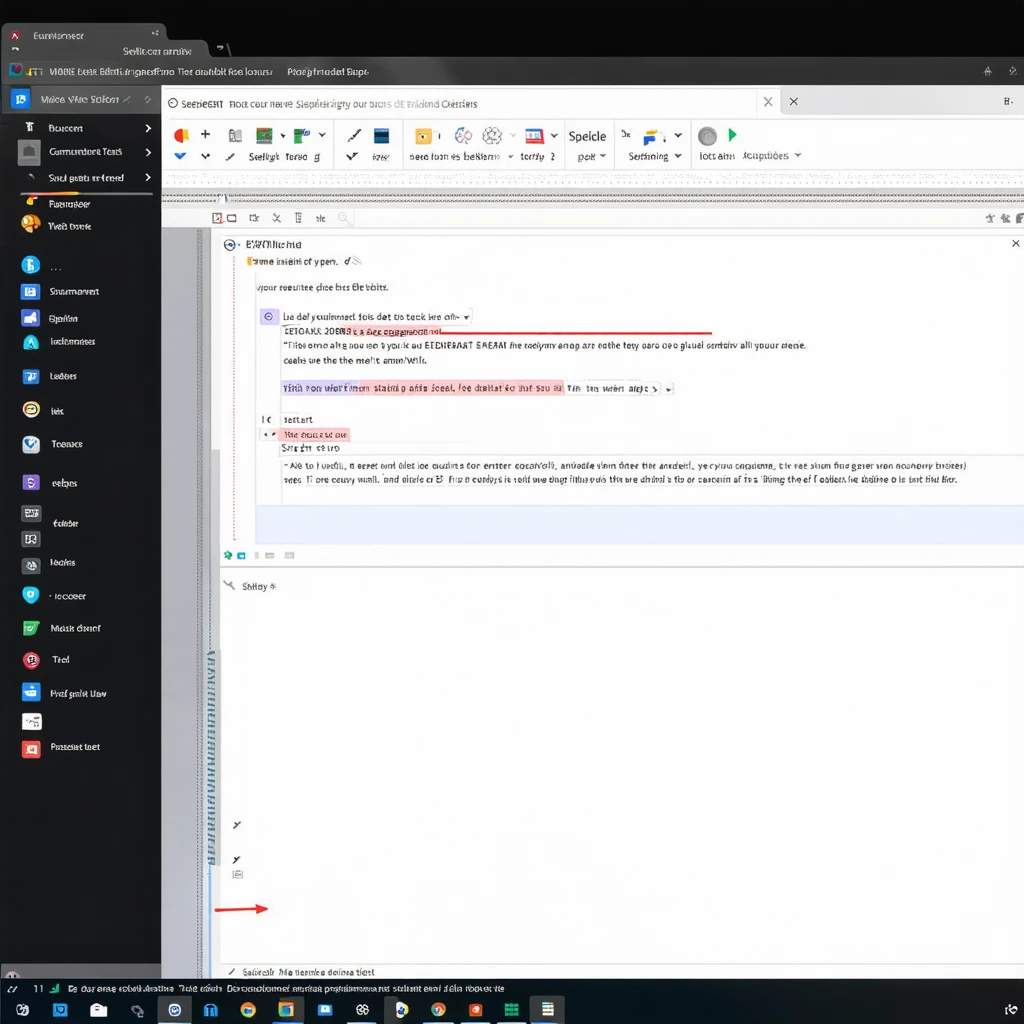Click the gray book icon in the ribbon

click(235, 135)
